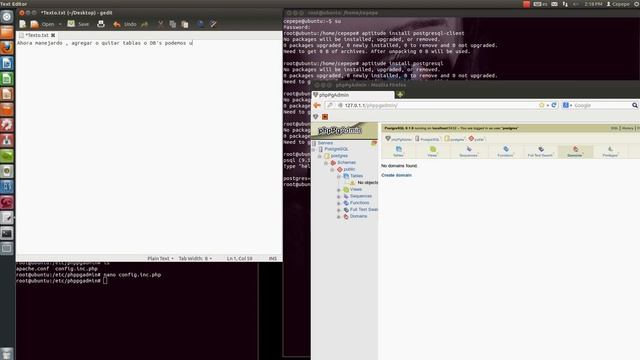
Task: Open Ubuntu Software Center from the launcher
Action: [7, 109]
